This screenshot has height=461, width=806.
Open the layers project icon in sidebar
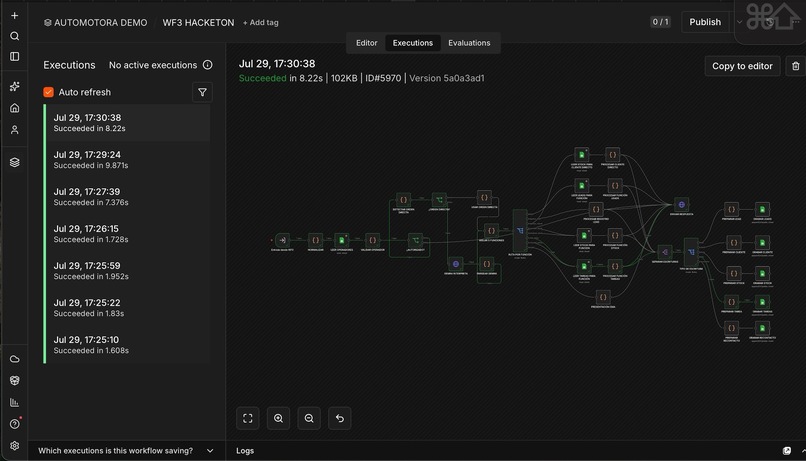pyautogui.click(x=14, y=162)
